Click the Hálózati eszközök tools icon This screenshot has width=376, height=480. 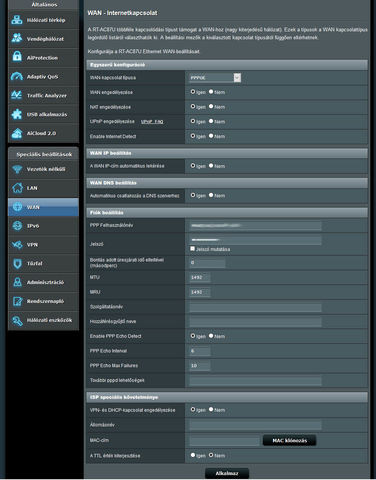17,320
